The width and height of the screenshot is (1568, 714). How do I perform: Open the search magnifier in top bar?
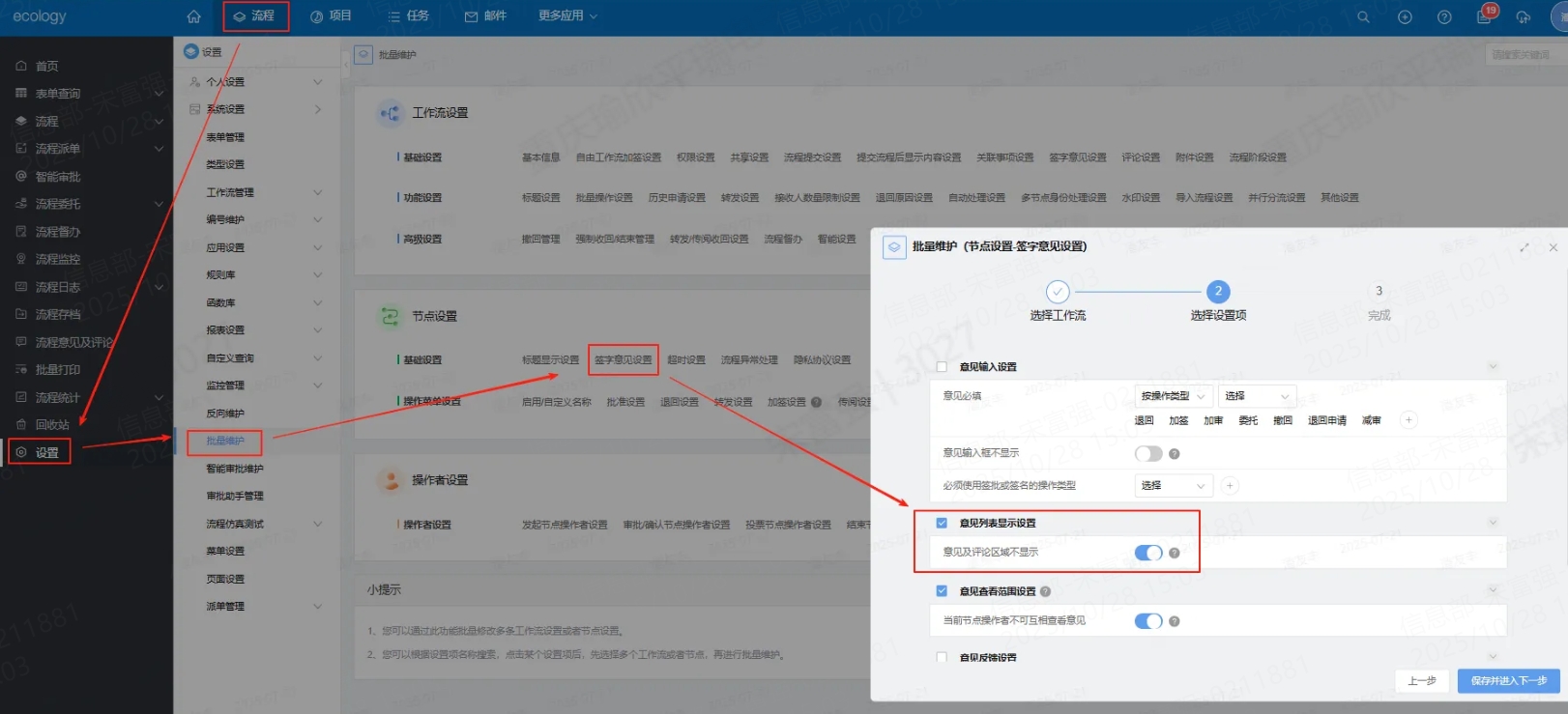click(x=1363, y=16)
